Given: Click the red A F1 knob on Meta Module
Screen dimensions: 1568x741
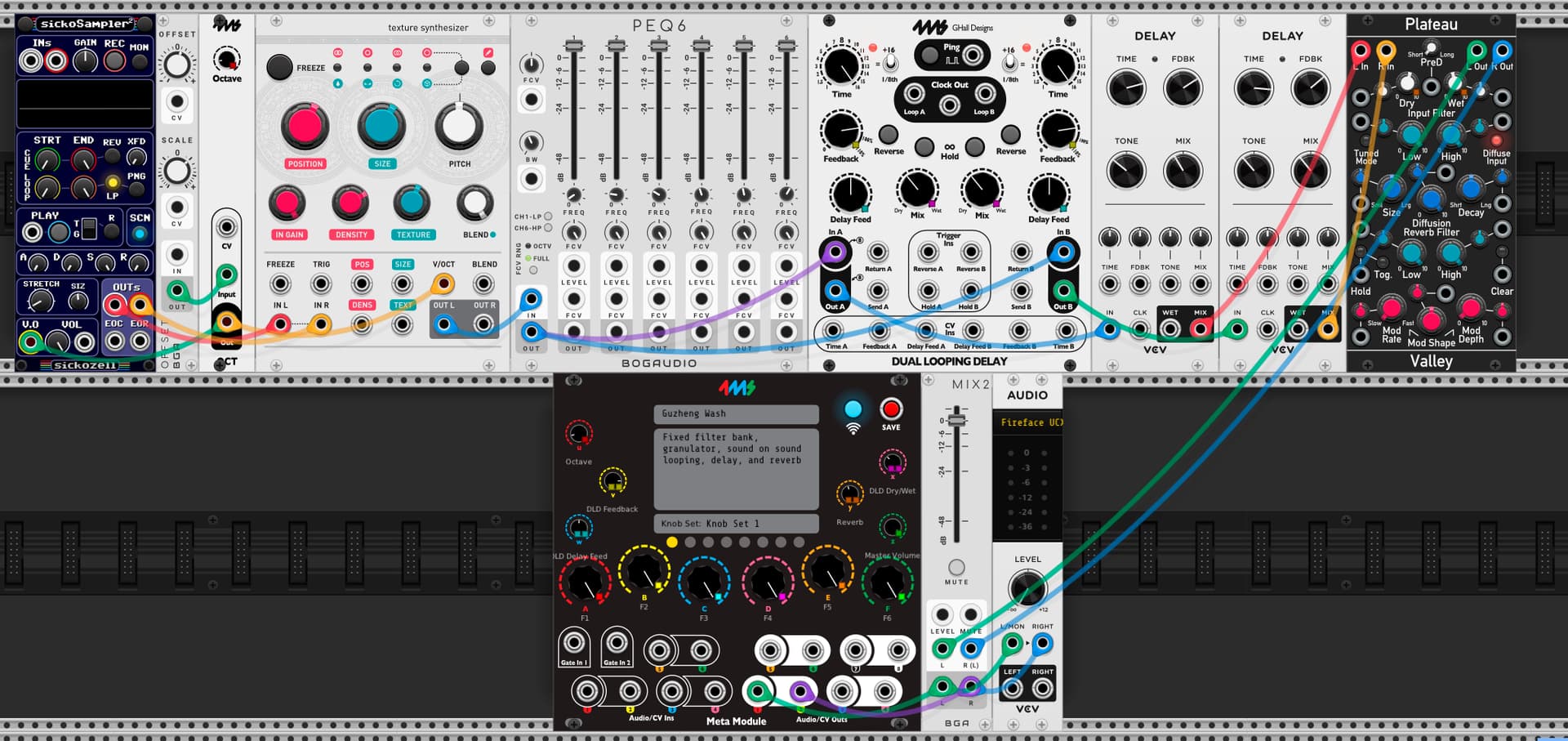Looking at the screenshot, I should coord(584,582).
